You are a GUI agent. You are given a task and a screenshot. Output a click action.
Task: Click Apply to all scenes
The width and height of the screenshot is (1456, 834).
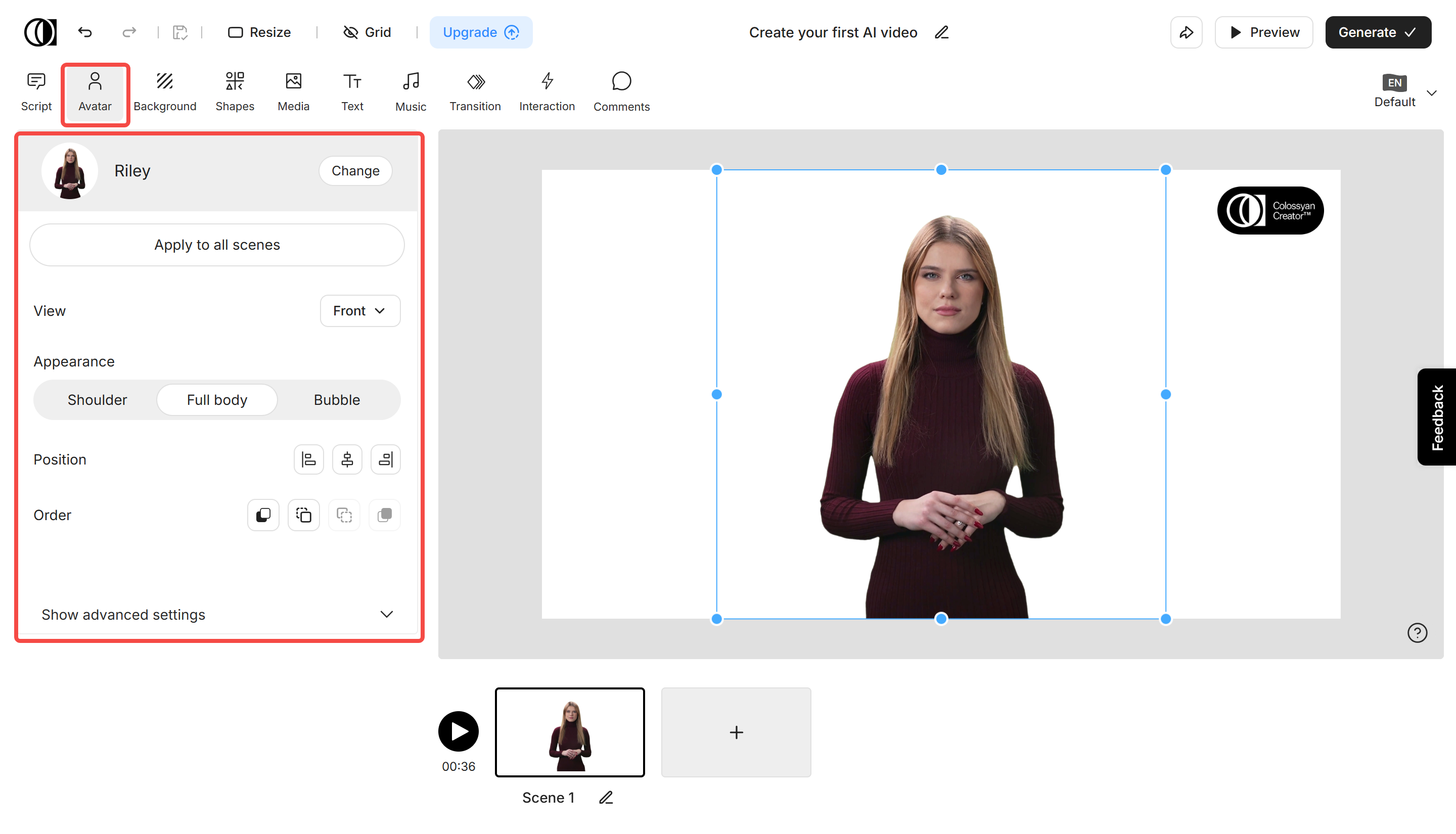tap(216, 245)
